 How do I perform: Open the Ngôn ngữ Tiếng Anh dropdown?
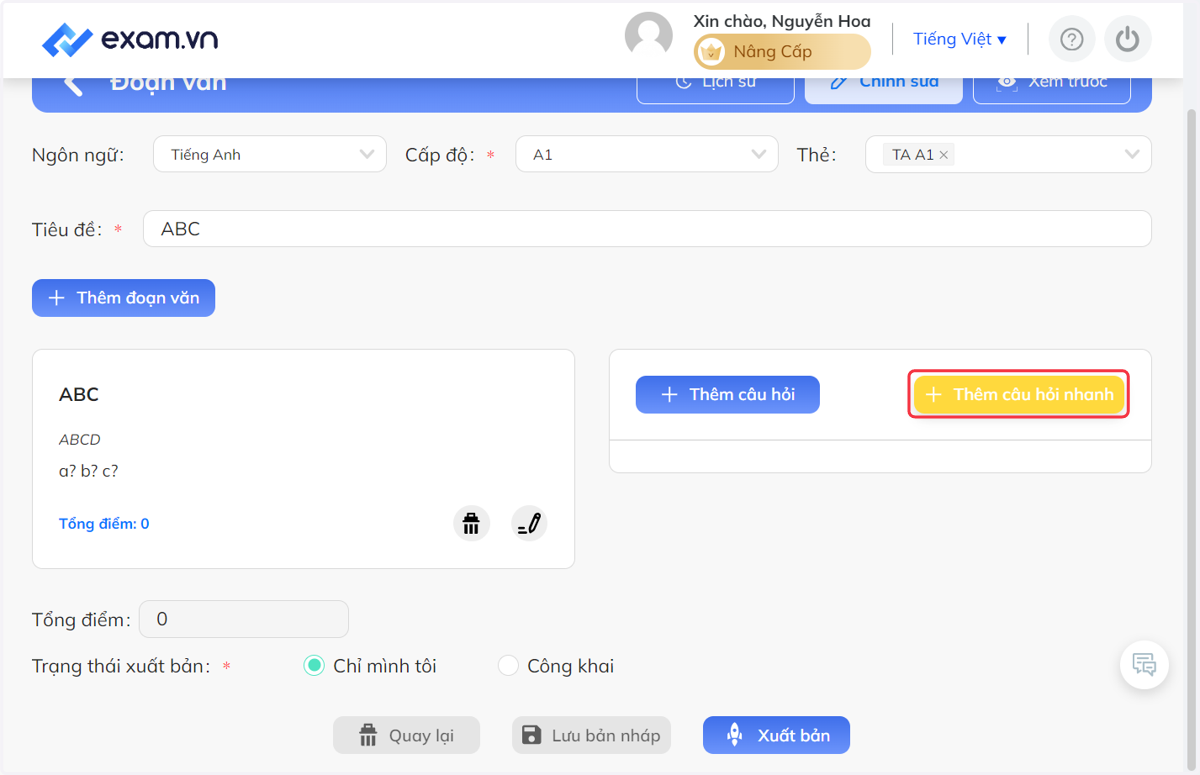tap(270, 154)
